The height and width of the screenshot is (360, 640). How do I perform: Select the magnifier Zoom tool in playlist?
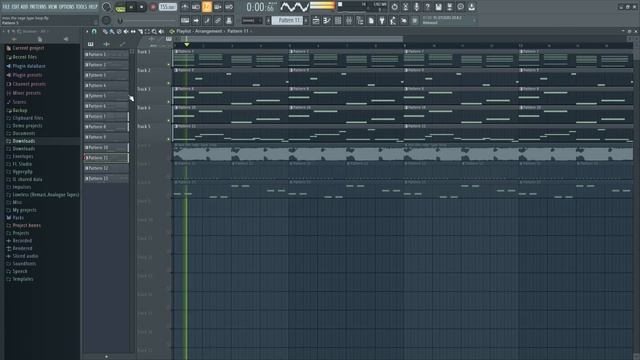(154, 31)
